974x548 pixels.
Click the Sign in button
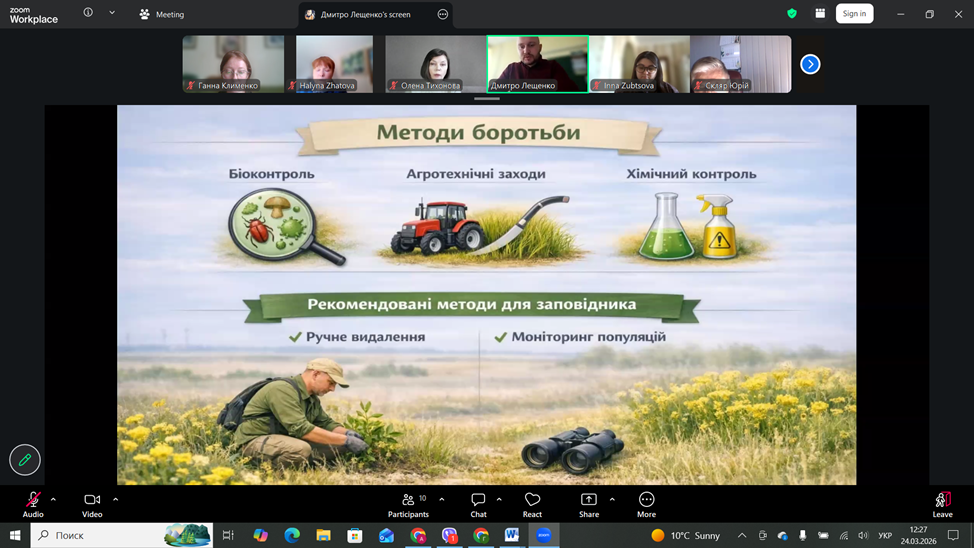pos(854,14)
